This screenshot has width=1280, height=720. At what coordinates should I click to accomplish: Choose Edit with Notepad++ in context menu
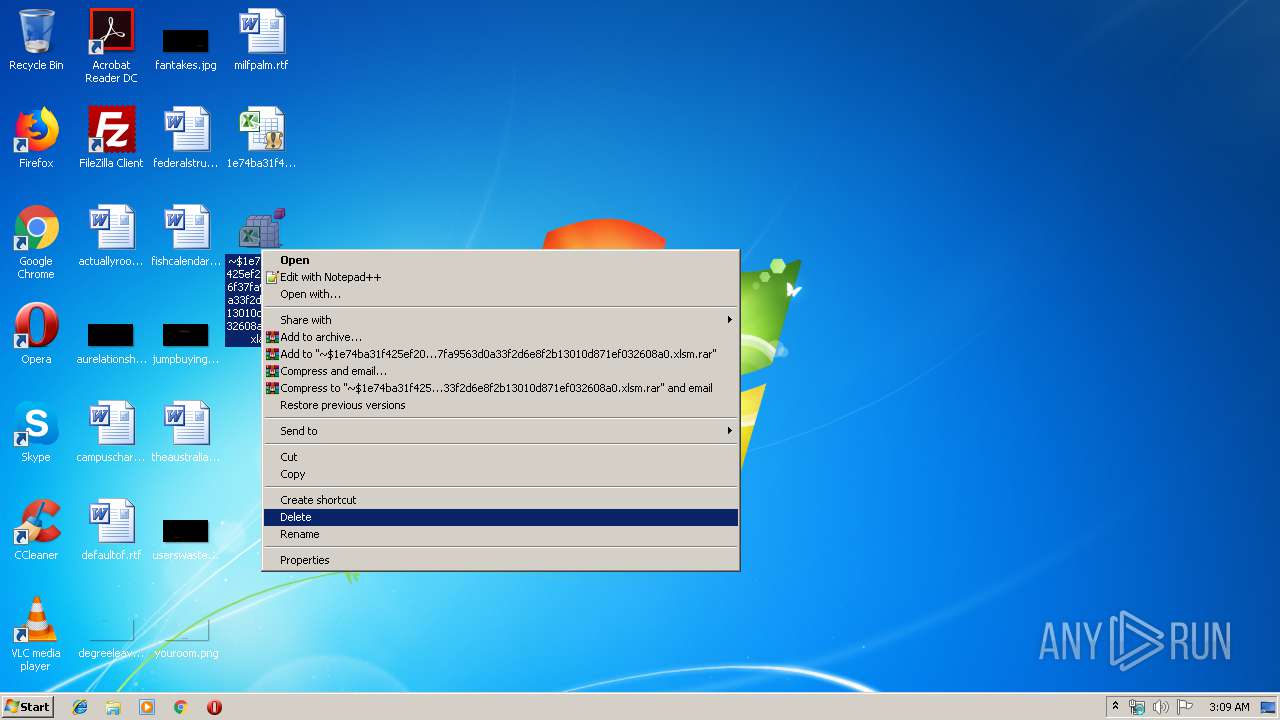pyautogui.click(x=500, y=277)
